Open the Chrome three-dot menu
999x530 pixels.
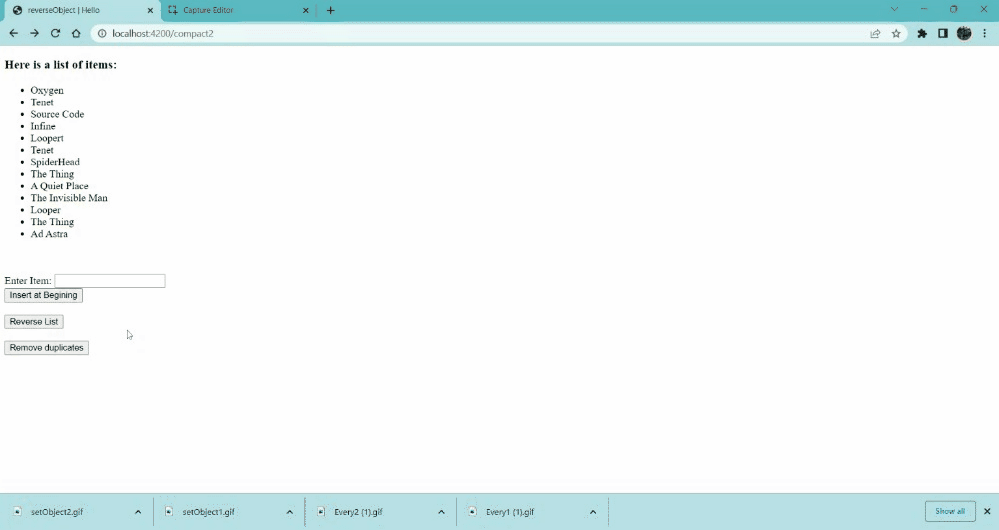pos(984,34)
